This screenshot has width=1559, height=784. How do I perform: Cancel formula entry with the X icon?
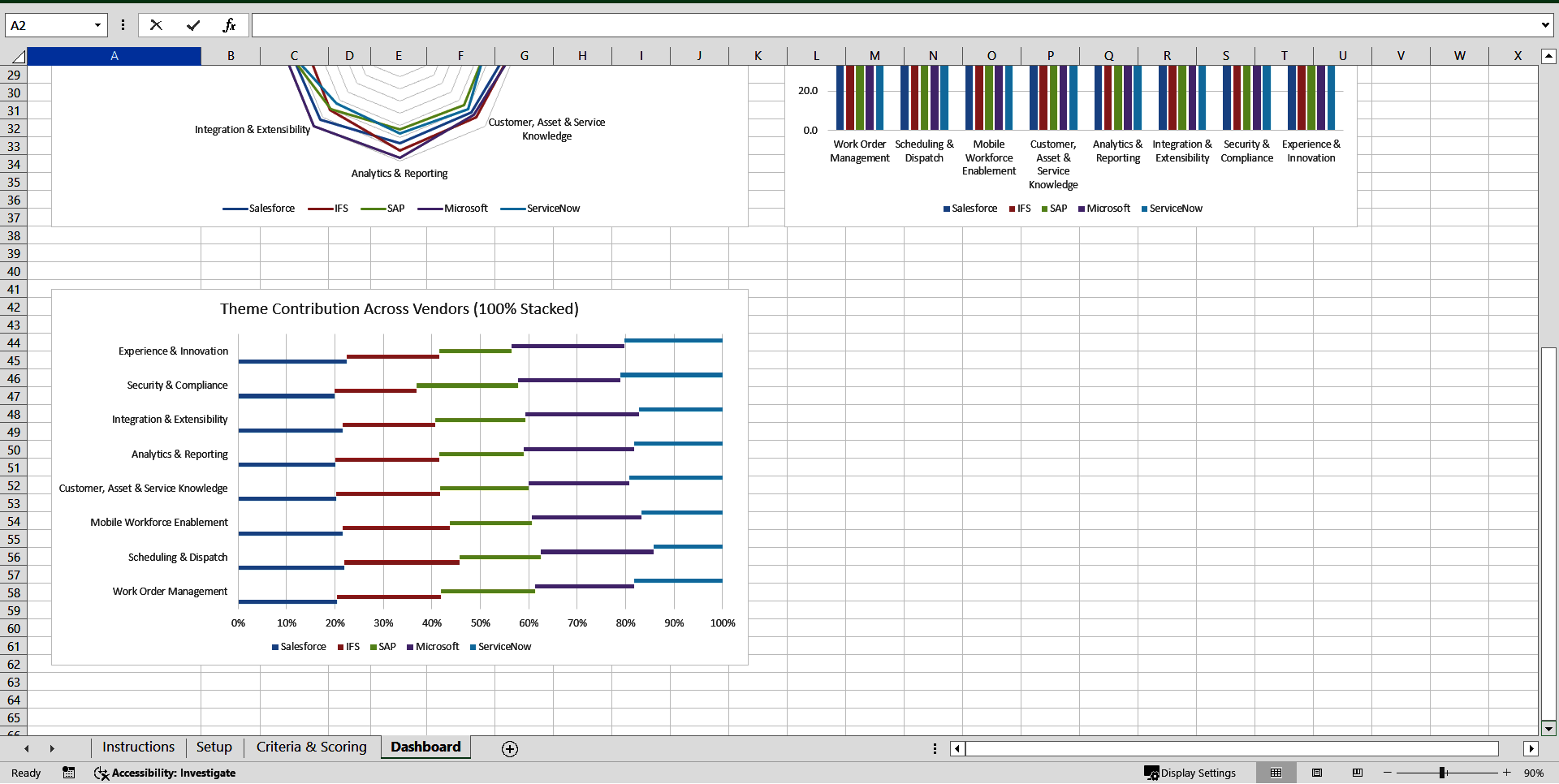coord(156,25)
